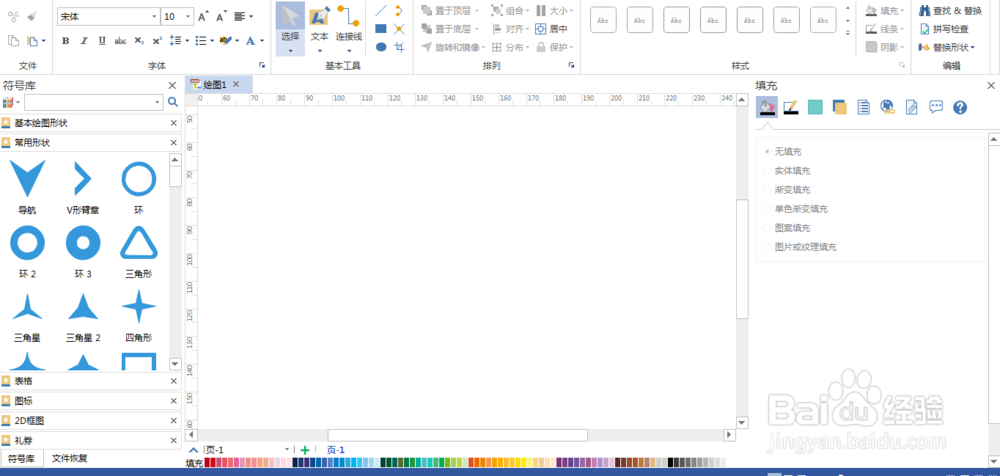Click the Format Painter brush icon
This screenshot has width=1000, height=476.
pos(33,16)
